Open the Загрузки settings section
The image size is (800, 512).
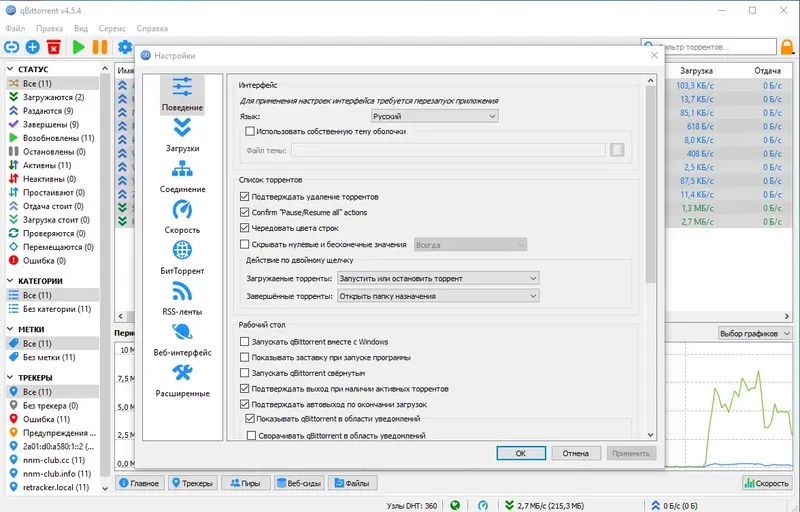182,136
